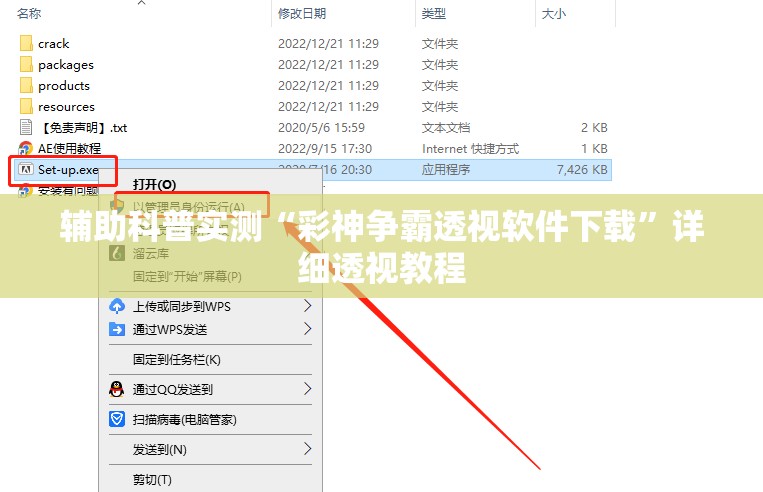The image size is (763, 492).
Task: Click the 上传或同步到WPS menu label
Action: point(182,307)
